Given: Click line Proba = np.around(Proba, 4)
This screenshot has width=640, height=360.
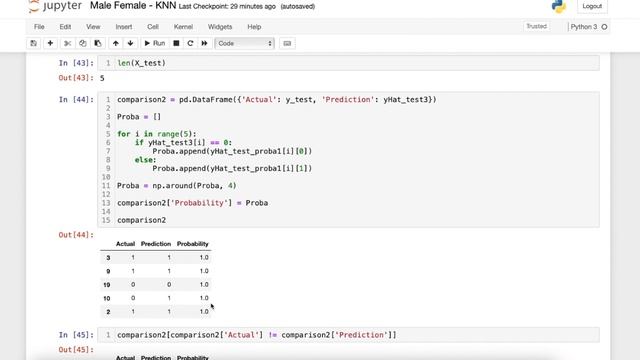Looking at the screenshot, I should coord(177,186).
